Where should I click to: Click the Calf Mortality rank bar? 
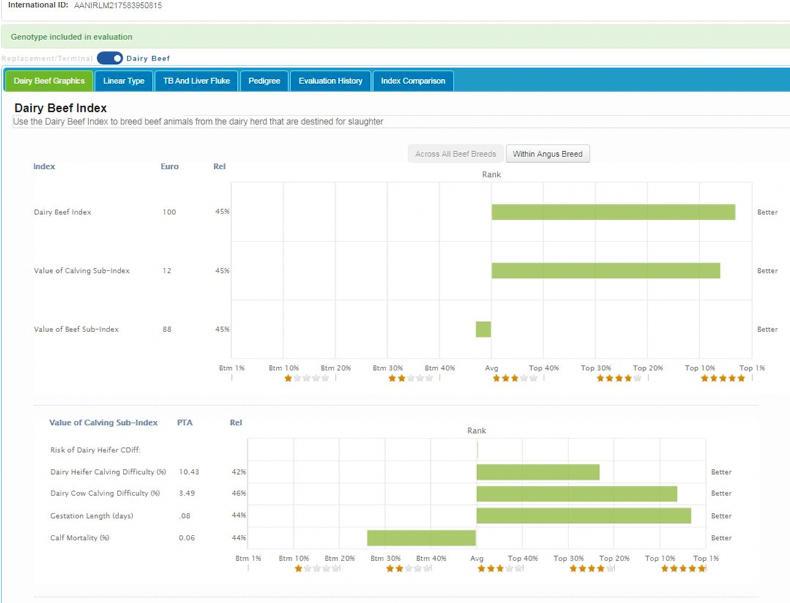(421, 538)
